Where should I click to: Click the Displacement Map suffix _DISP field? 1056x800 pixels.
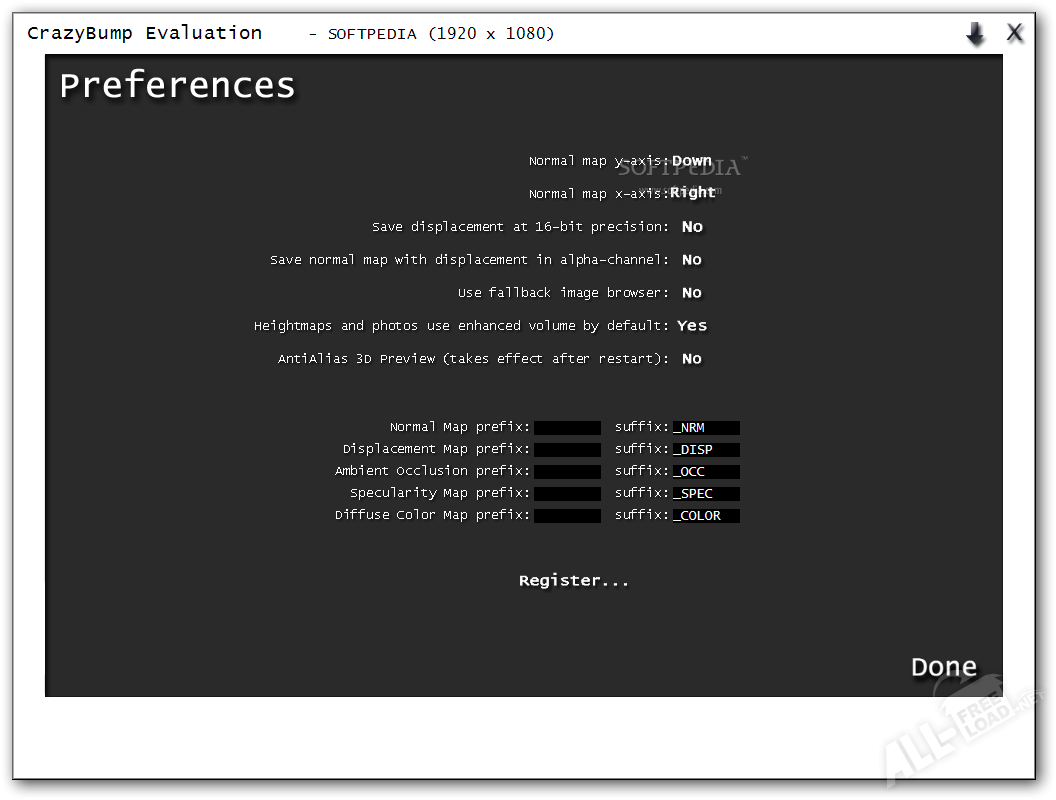pos(706,450)
